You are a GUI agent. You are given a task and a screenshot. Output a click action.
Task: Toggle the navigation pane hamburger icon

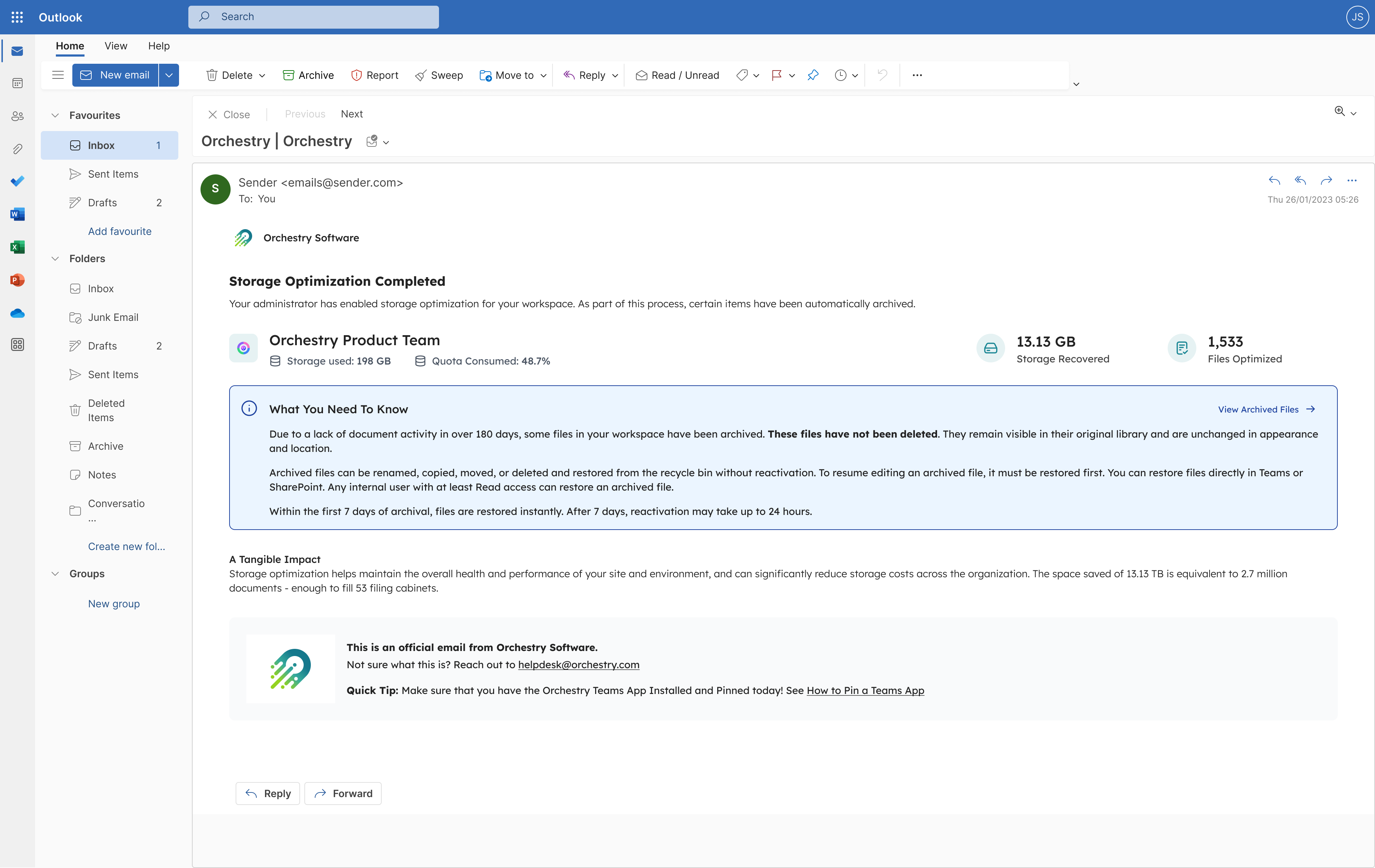pyautogui.click(x=58, y=75)
